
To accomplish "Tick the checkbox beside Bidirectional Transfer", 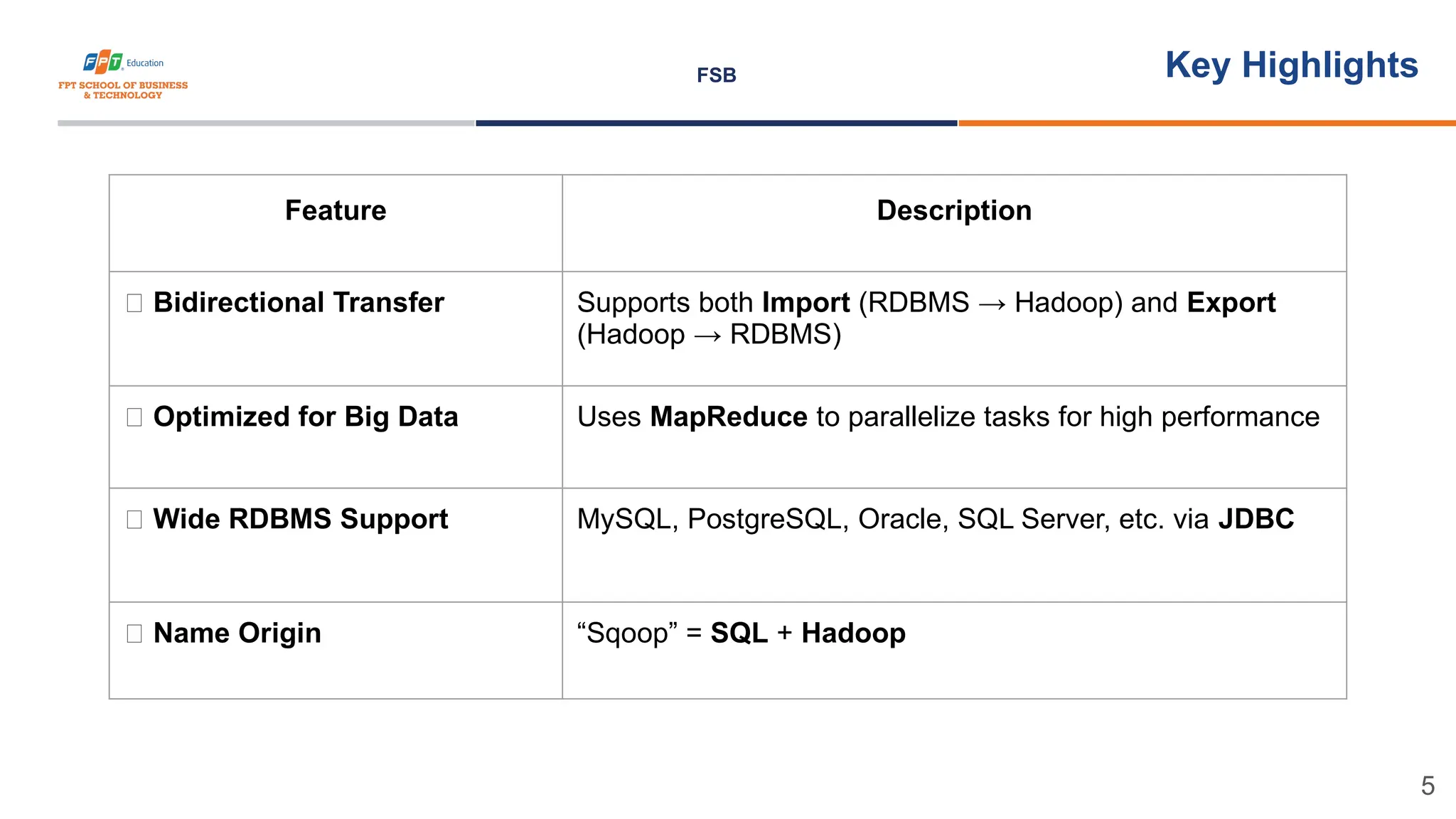I will pos(134,304).
